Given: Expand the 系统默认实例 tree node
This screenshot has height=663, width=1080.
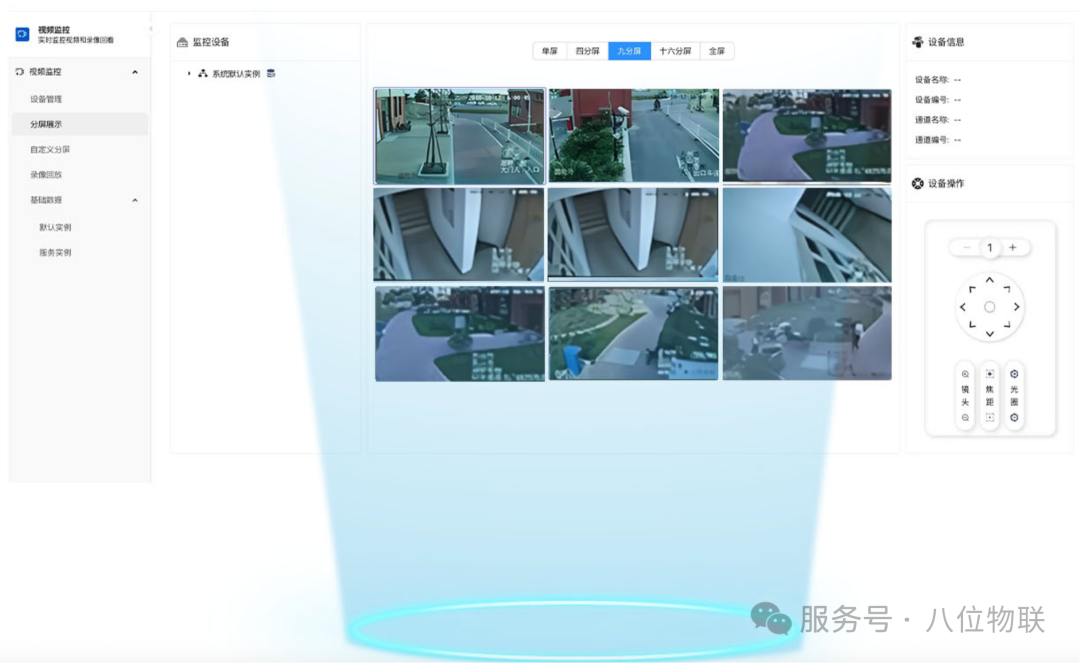Looking at the screenshot, I should pyautogui.click(x=190, y=73).
